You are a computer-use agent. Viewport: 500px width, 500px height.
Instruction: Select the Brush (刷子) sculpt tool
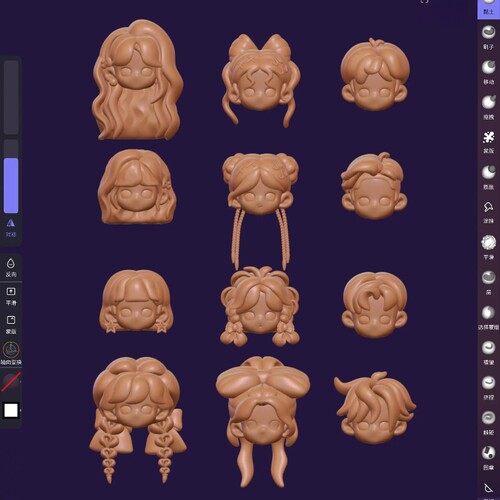click(488, 37)
